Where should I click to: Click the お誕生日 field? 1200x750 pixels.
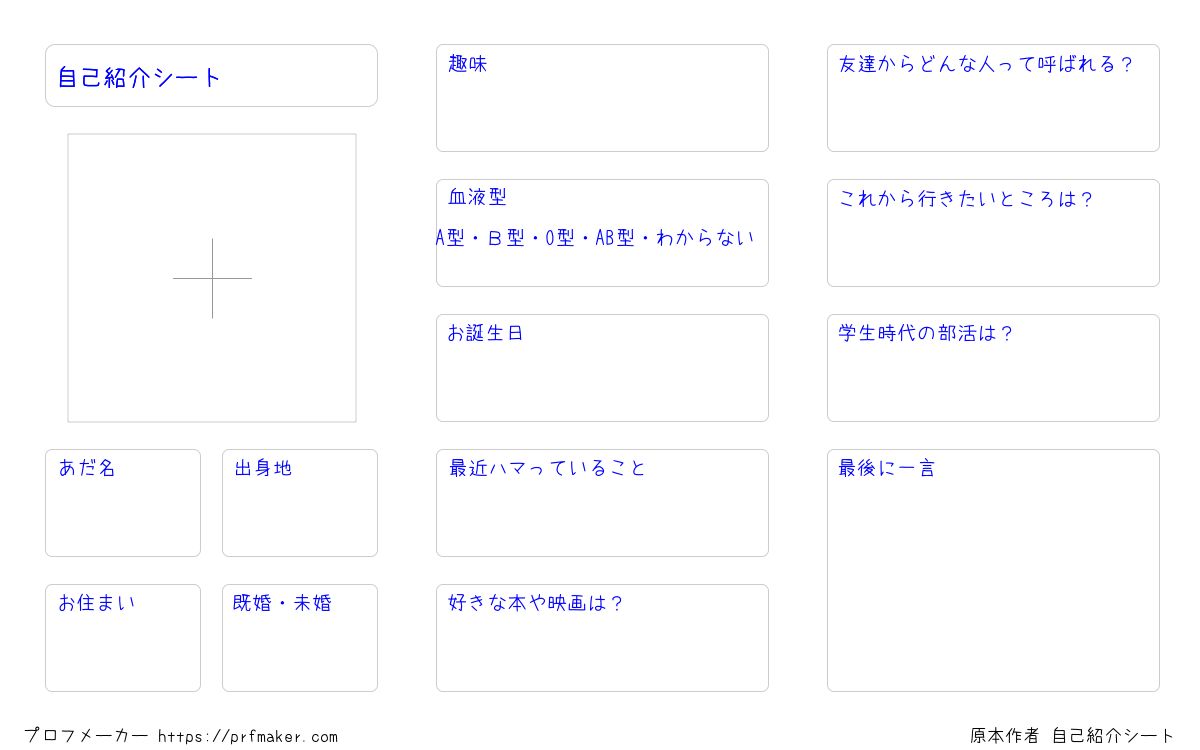(x=602, y=368)
